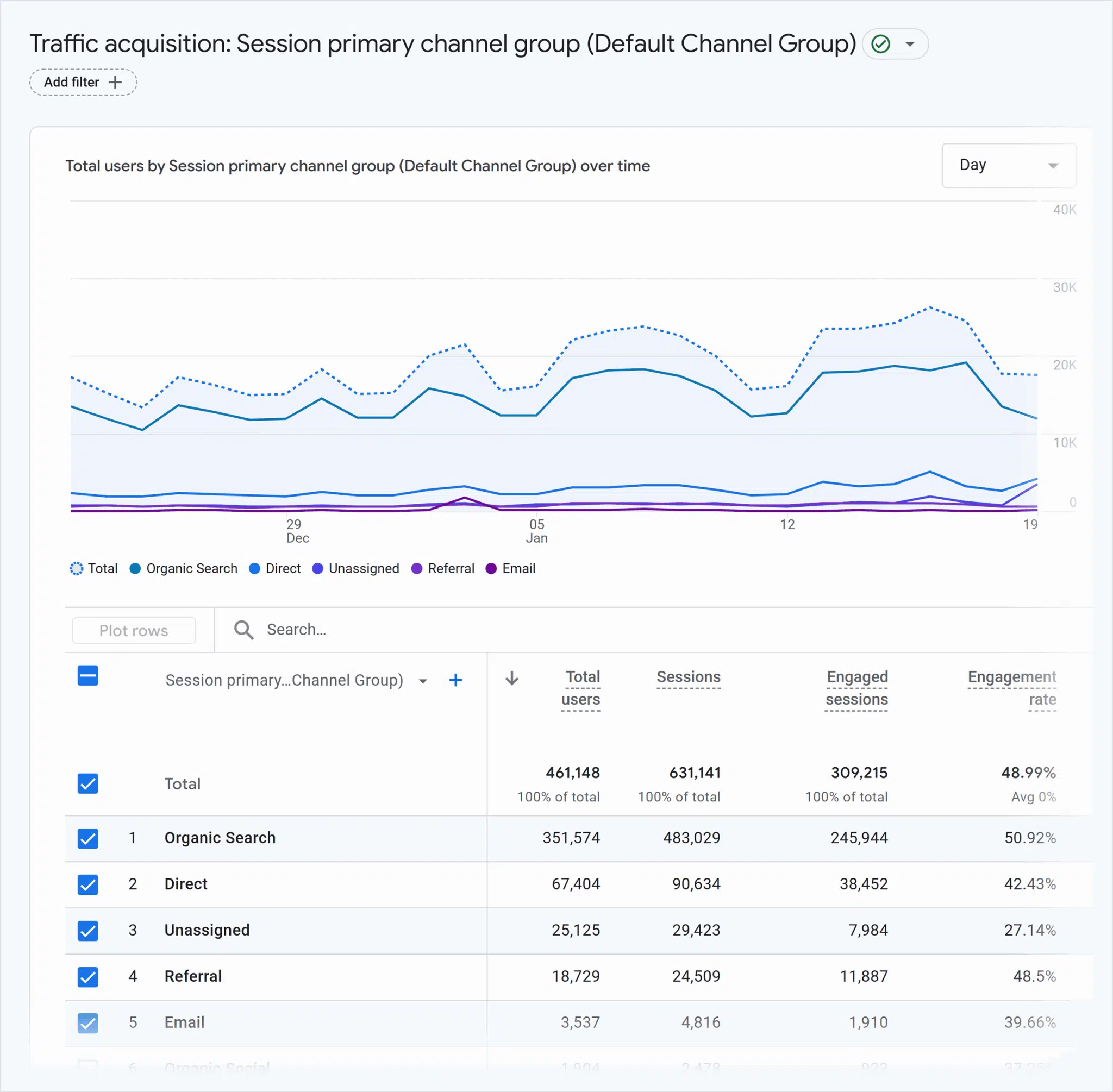Click the 39.66% Email engagement rate cell
Image resolution: width=1113 pixels, height=1092 pixels.
click(x=1030, y=1022)
